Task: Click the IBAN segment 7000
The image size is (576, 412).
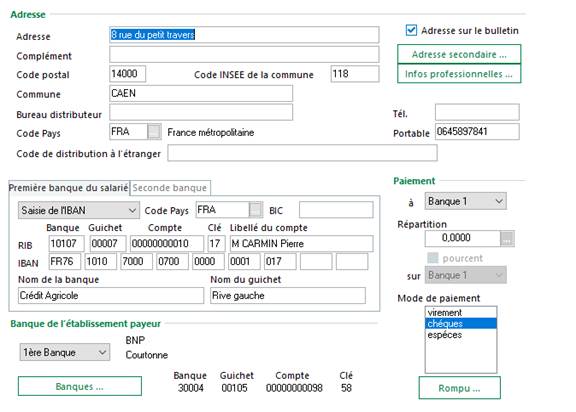Action: 136,261
